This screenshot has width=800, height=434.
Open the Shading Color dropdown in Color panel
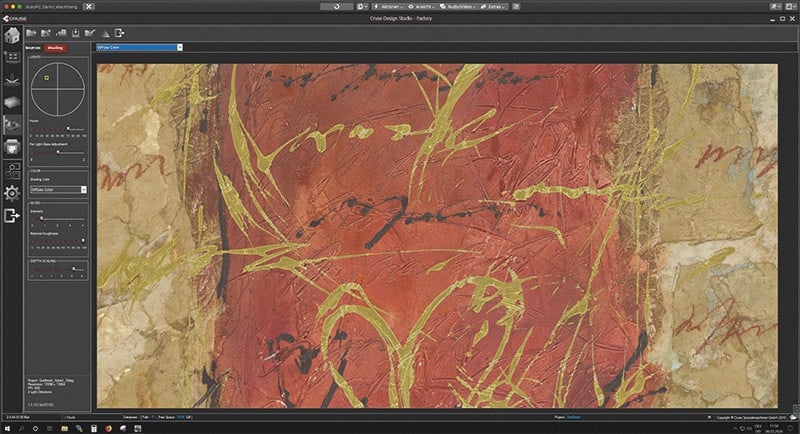coord(58,190)
